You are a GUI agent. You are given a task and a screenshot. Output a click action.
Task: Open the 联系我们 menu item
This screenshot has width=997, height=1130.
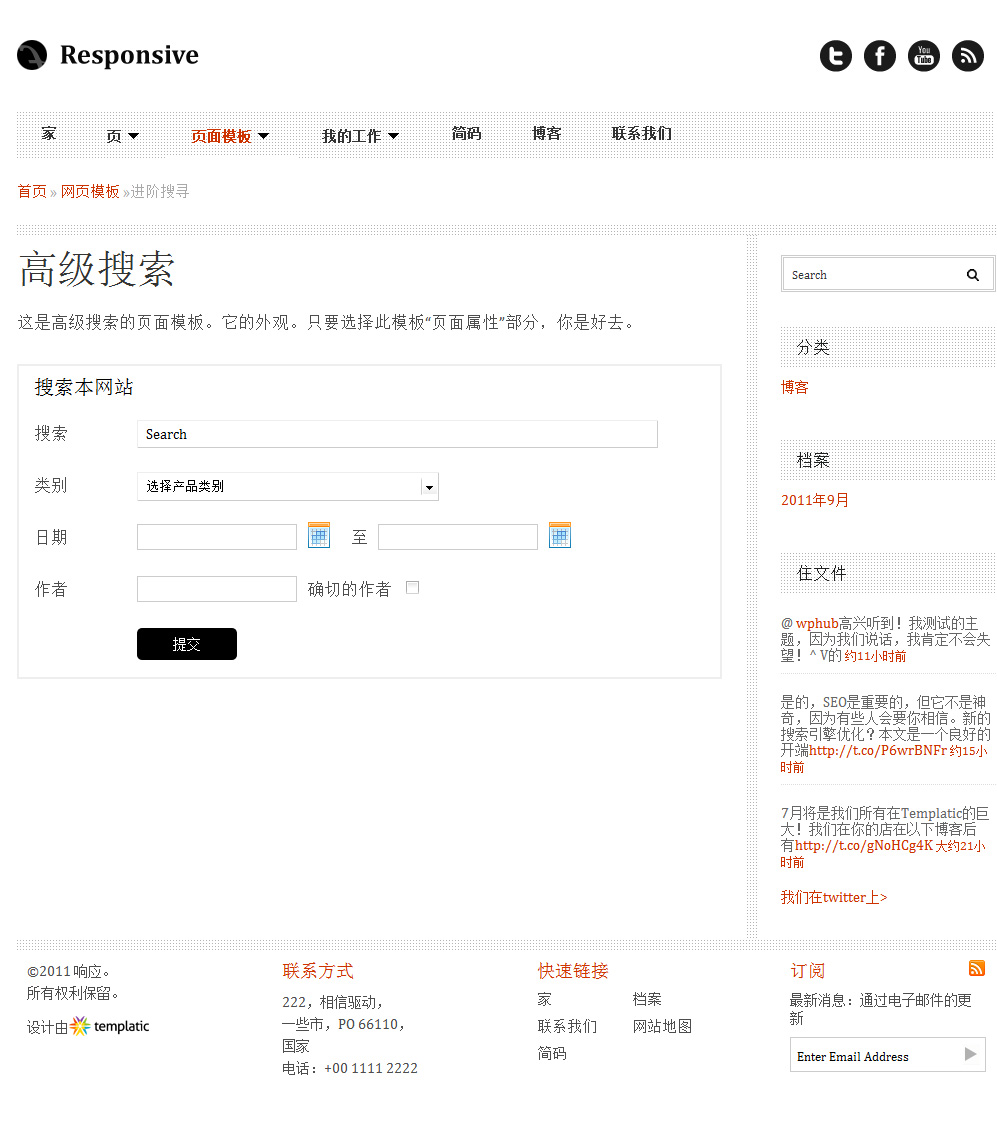(642, 134)
